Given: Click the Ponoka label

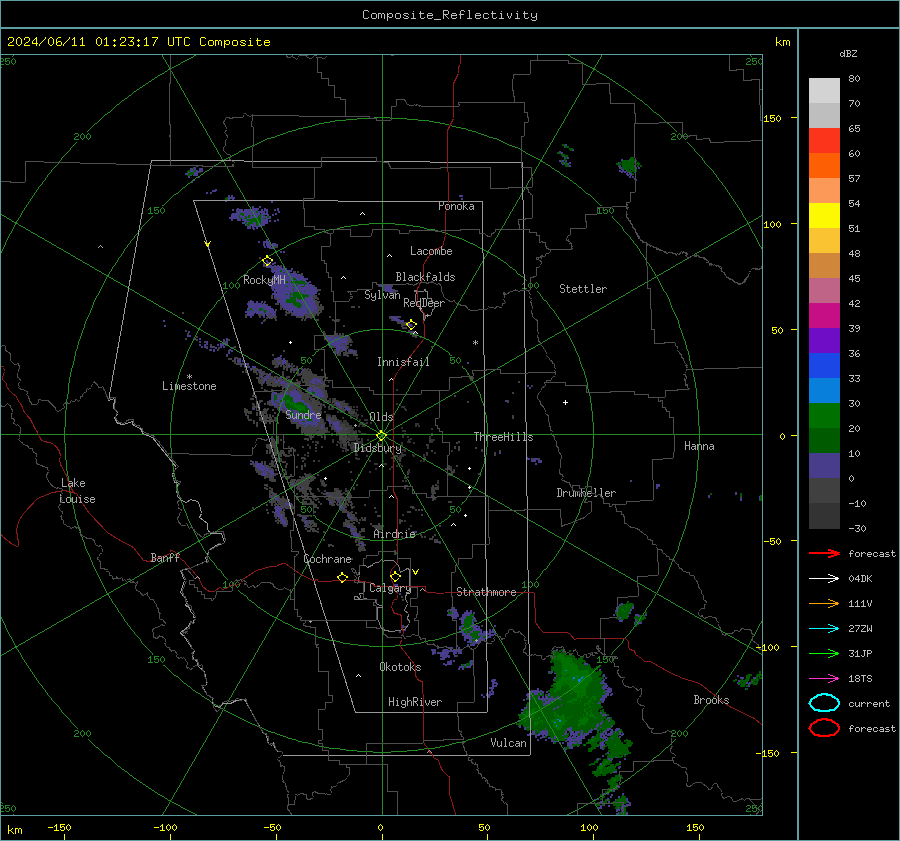Looking at the screenshot, I should (x=456, y=206).
